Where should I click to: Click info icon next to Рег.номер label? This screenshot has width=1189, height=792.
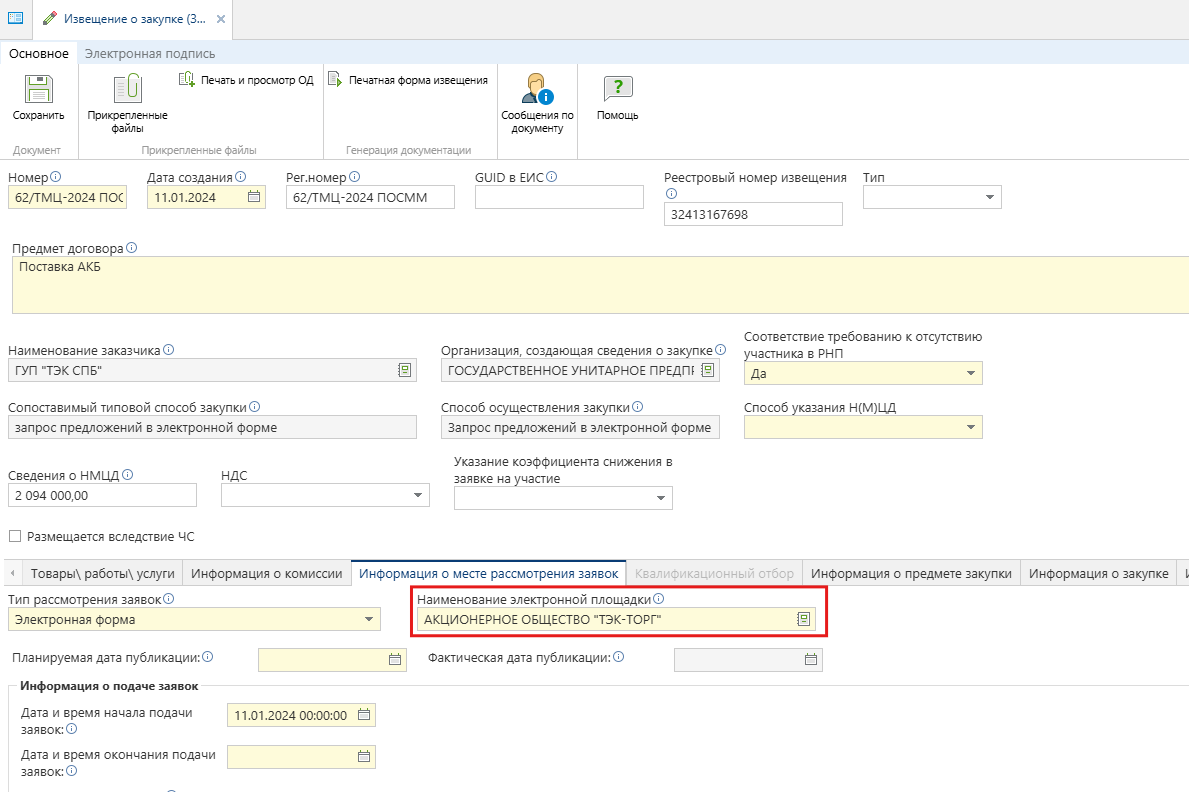point(354,177)
